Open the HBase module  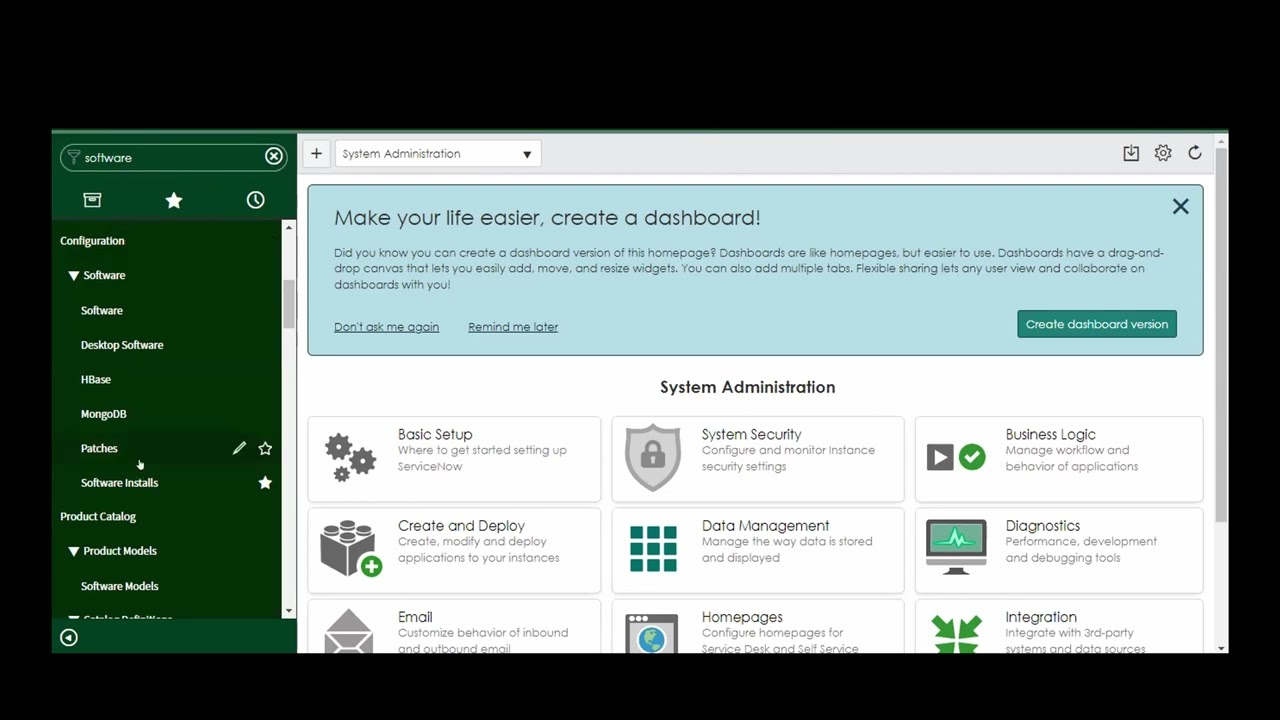point(96,380)
